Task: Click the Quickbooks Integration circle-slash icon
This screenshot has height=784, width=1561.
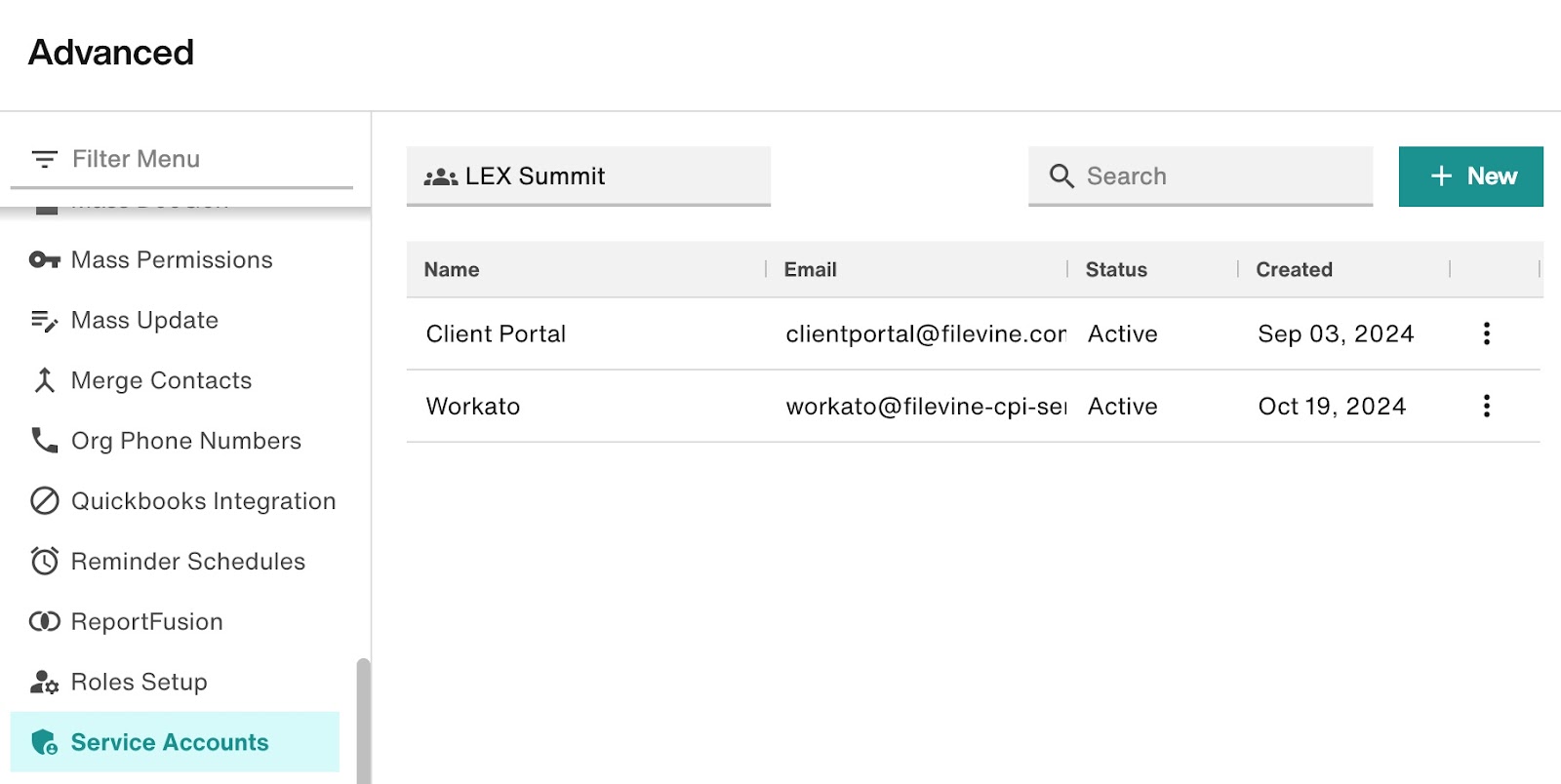Action: (x=44, y=501)
